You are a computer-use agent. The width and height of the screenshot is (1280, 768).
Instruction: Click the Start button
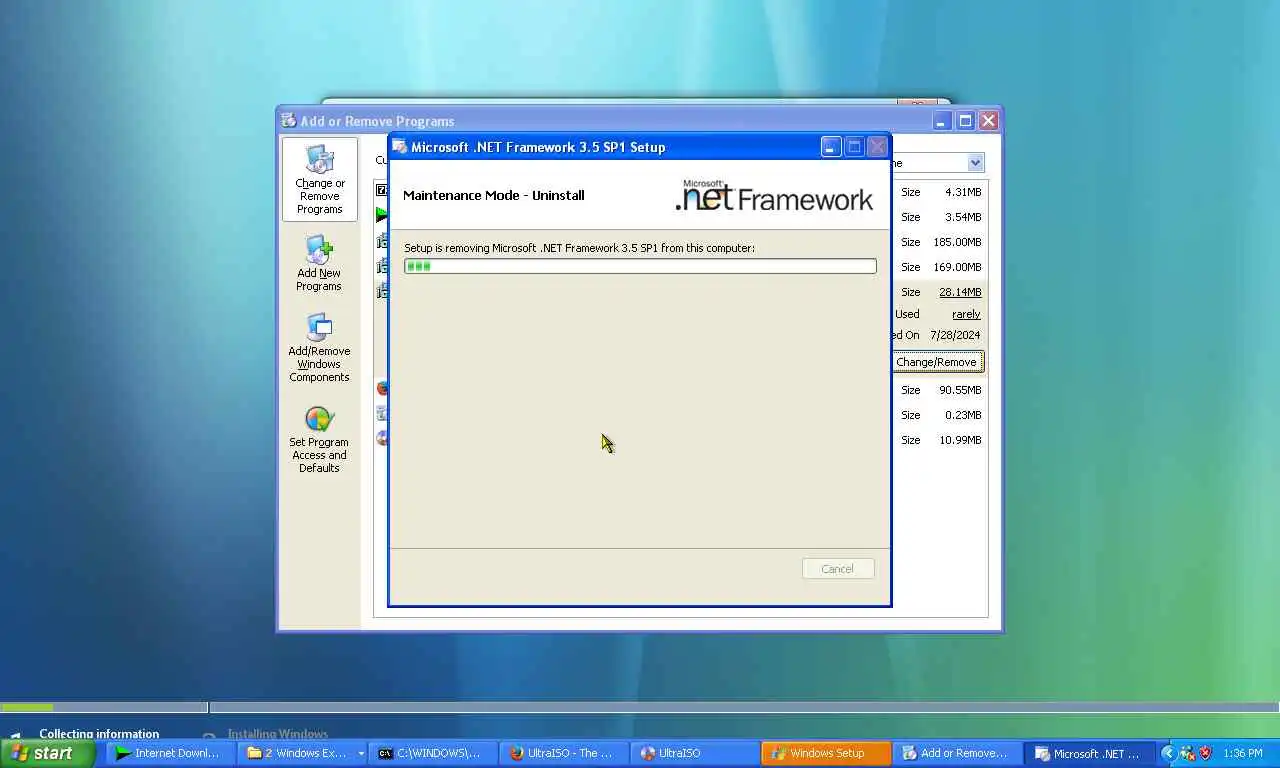pos(48,753)
